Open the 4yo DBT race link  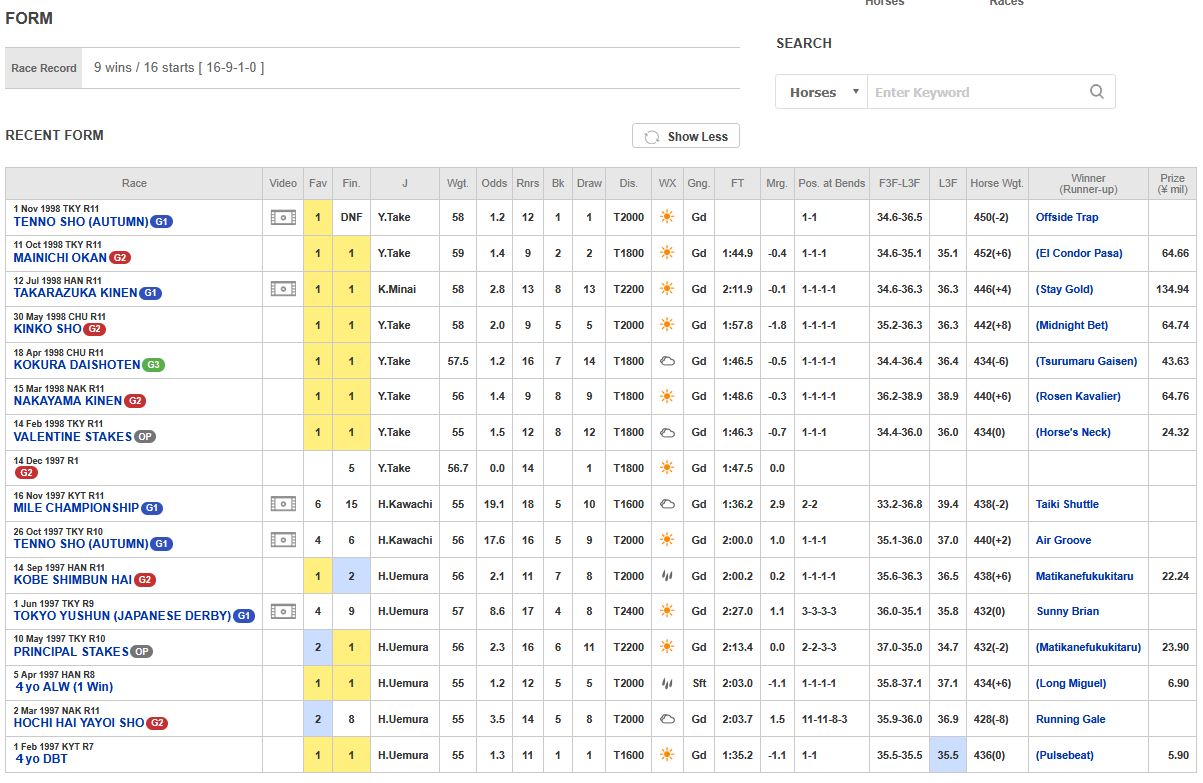[41, 759]
